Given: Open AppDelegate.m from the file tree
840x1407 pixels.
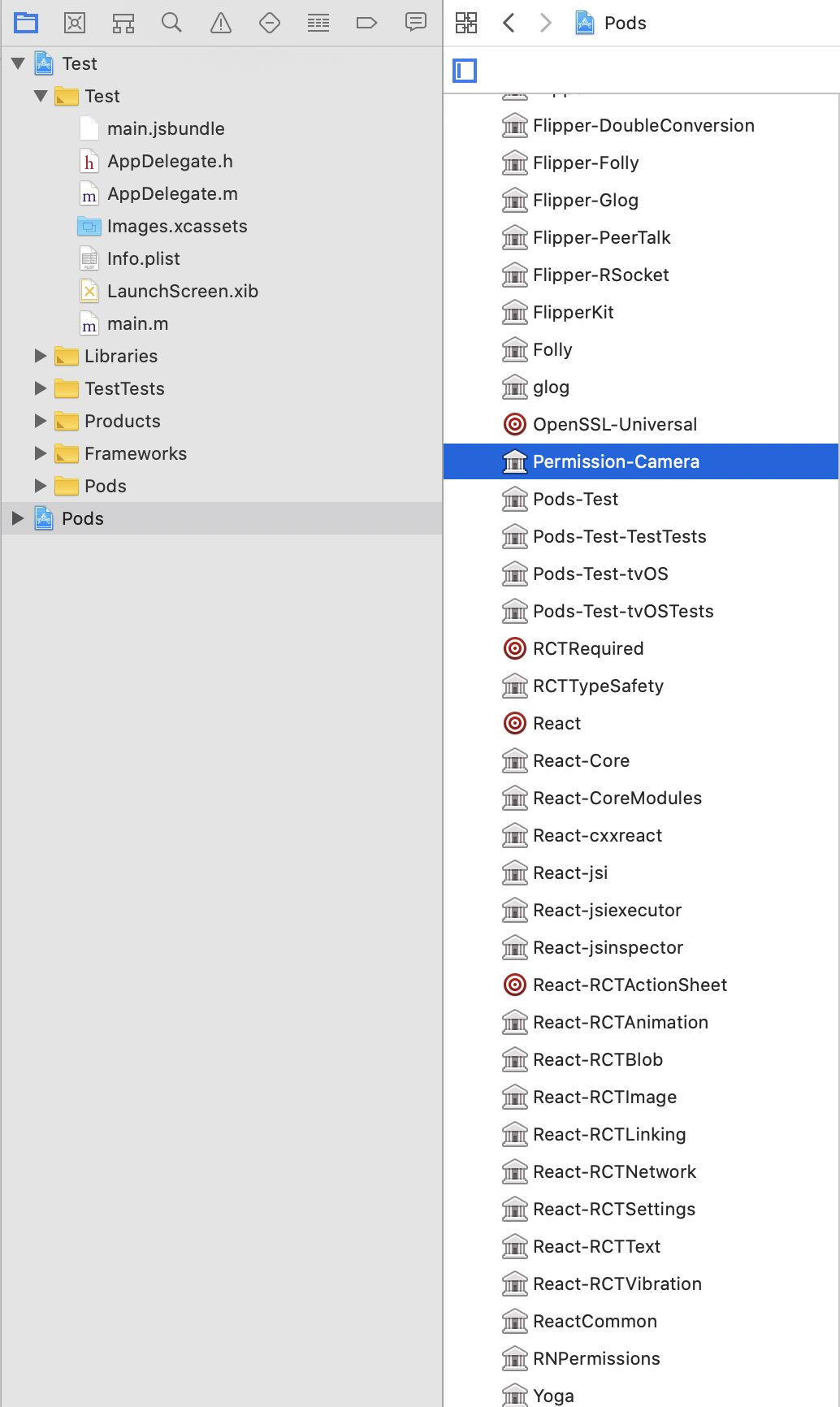Looking at the screenshot, I should [x=171, y=193].
